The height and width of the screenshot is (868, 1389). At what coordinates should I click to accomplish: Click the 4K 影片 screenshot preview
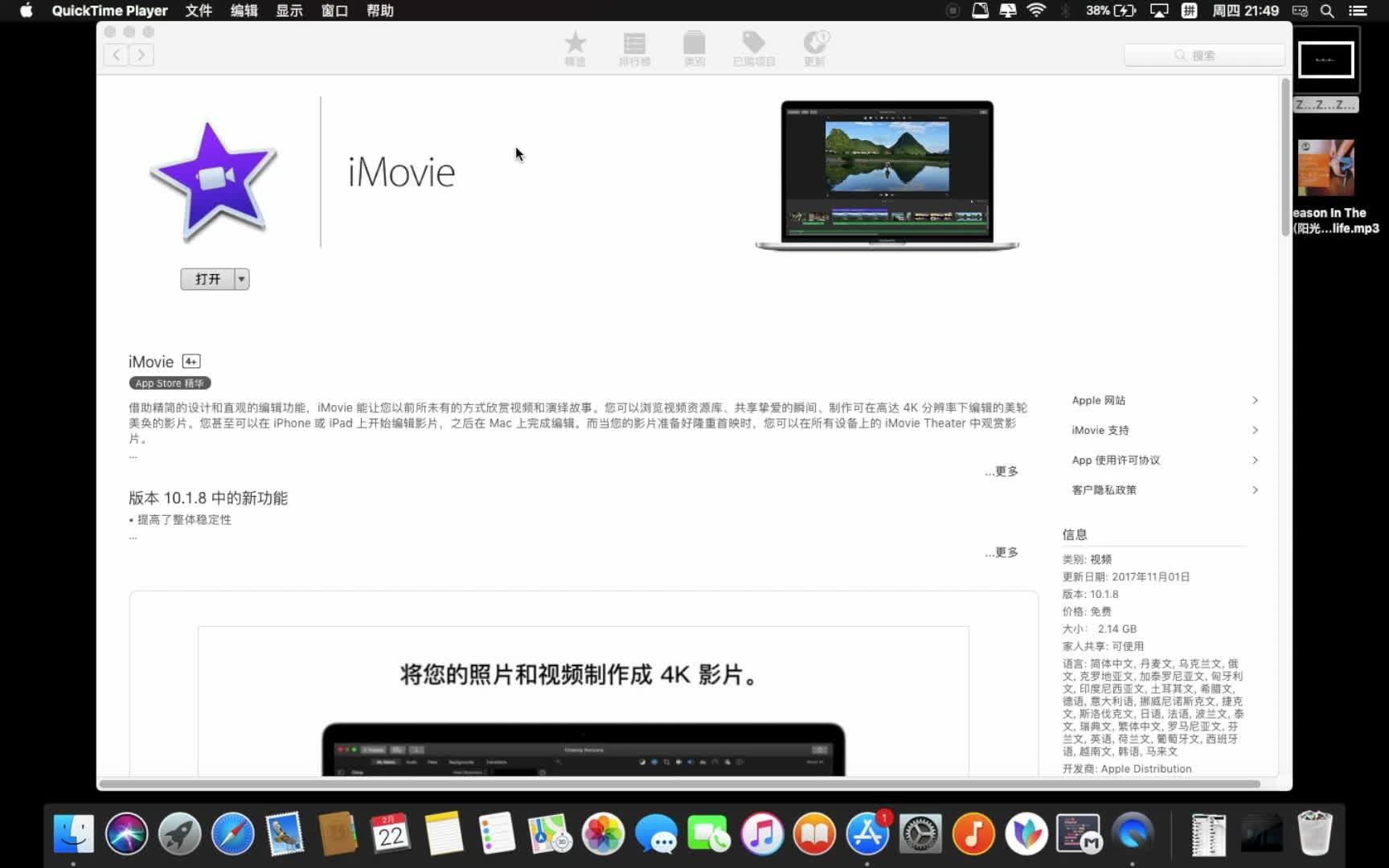(x=584, y=701)
